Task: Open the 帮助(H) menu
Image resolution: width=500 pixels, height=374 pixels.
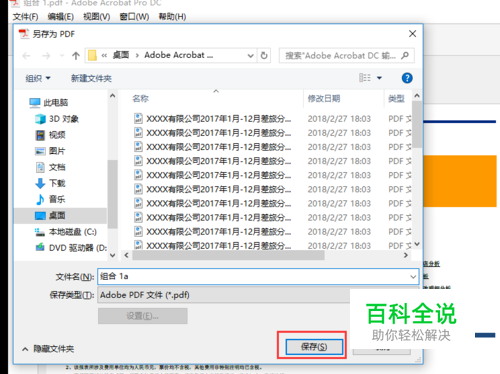Action: (x=172, y=17)
